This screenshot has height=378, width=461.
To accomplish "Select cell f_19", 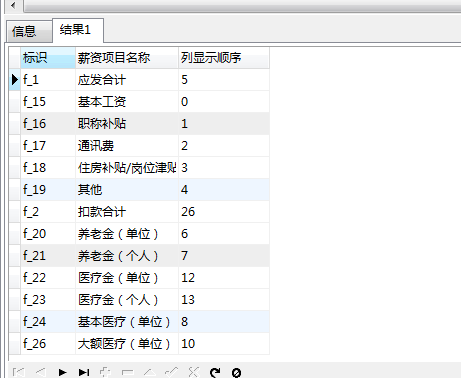I will click(x=48, y=190).
